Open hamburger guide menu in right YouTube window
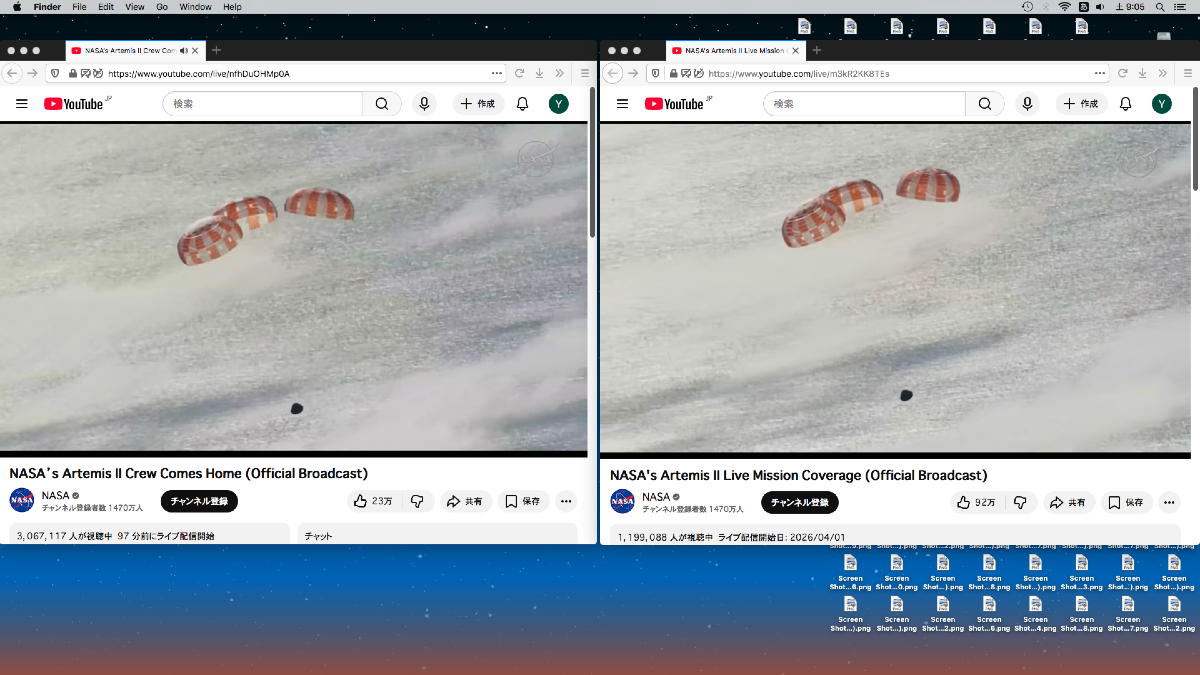 622,104
